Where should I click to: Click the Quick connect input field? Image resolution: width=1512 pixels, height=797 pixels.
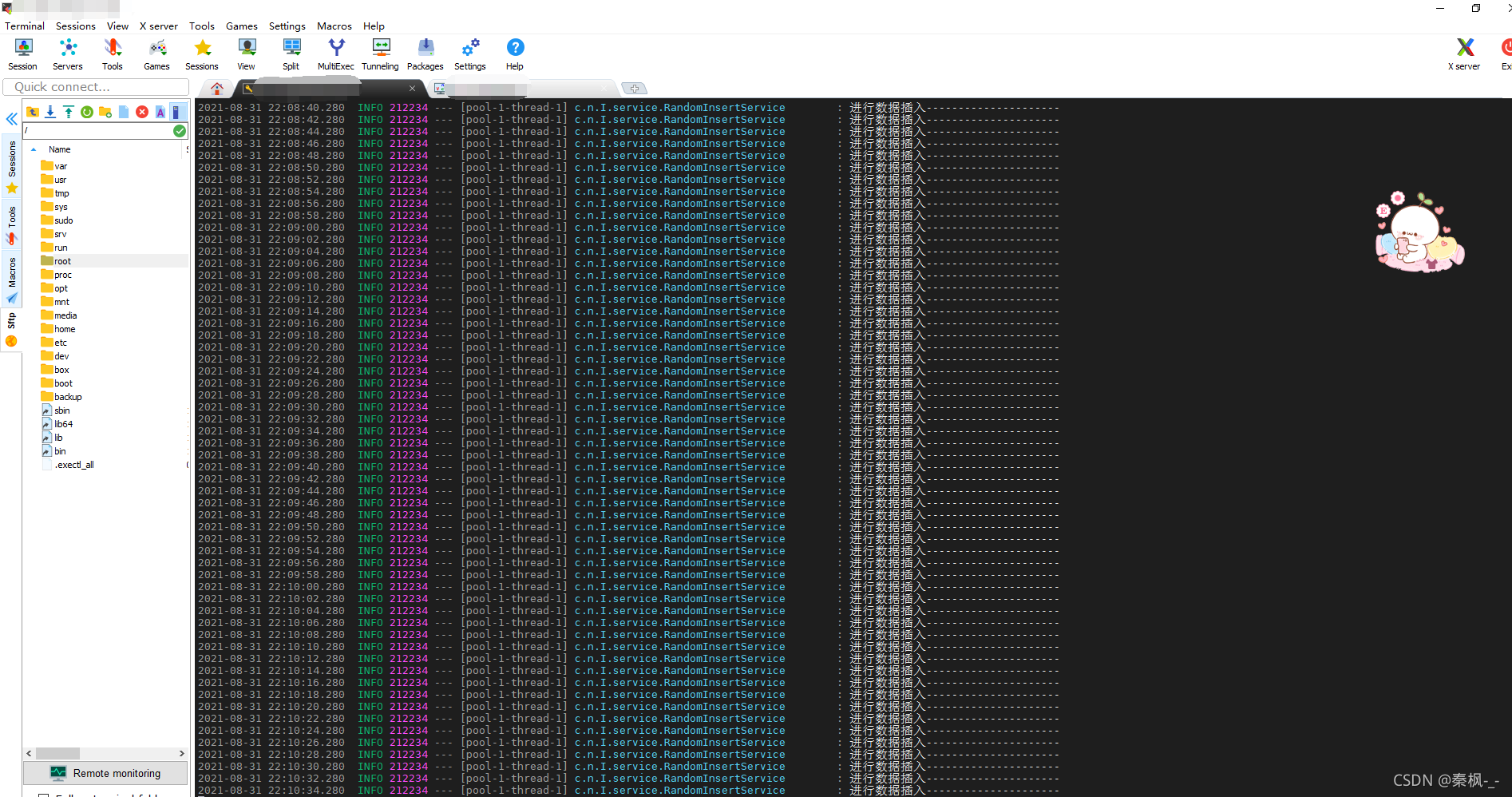coord(96,87)
